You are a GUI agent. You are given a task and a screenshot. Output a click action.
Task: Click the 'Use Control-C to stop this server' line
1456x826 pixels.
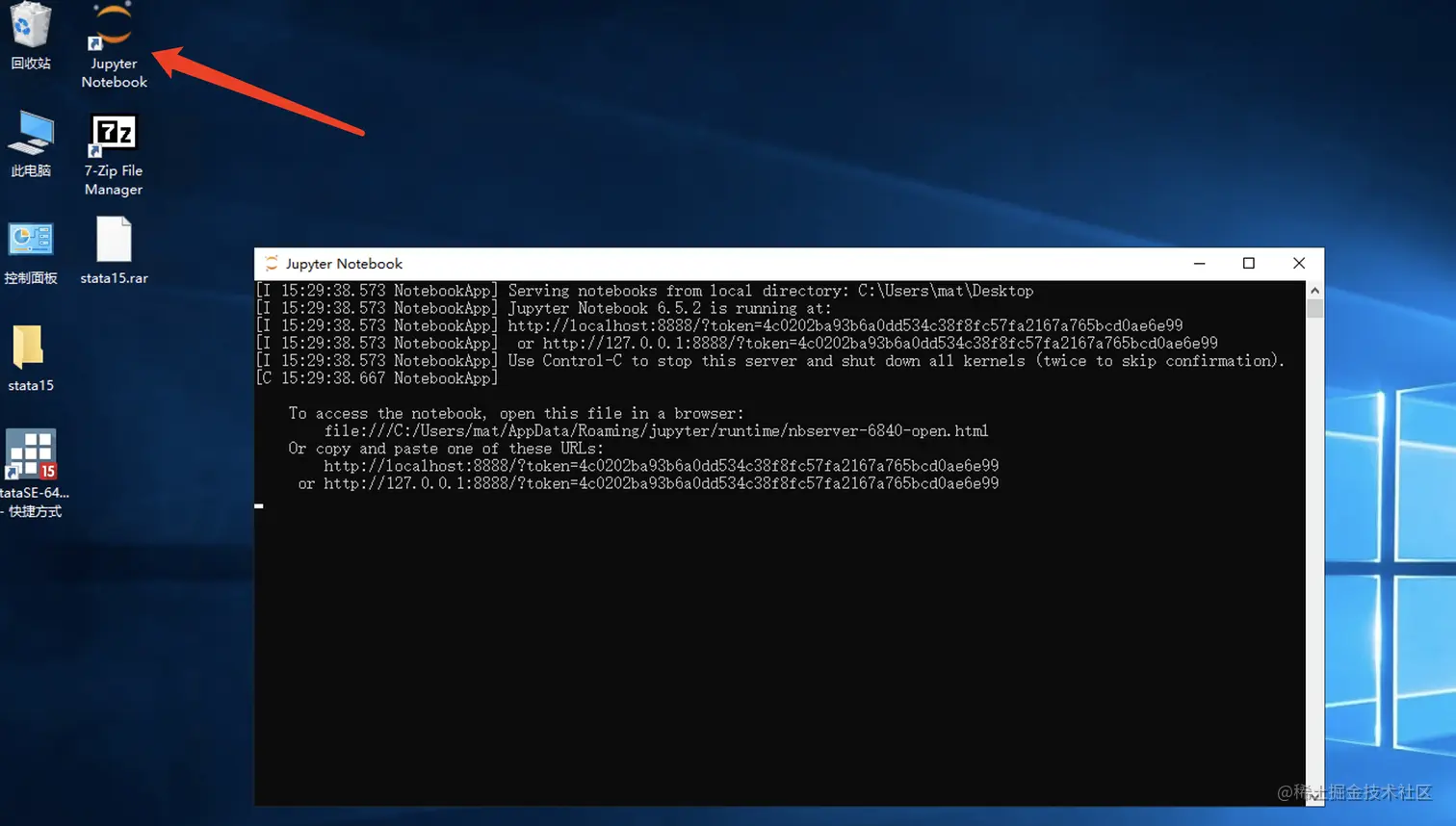click(770, 361)
